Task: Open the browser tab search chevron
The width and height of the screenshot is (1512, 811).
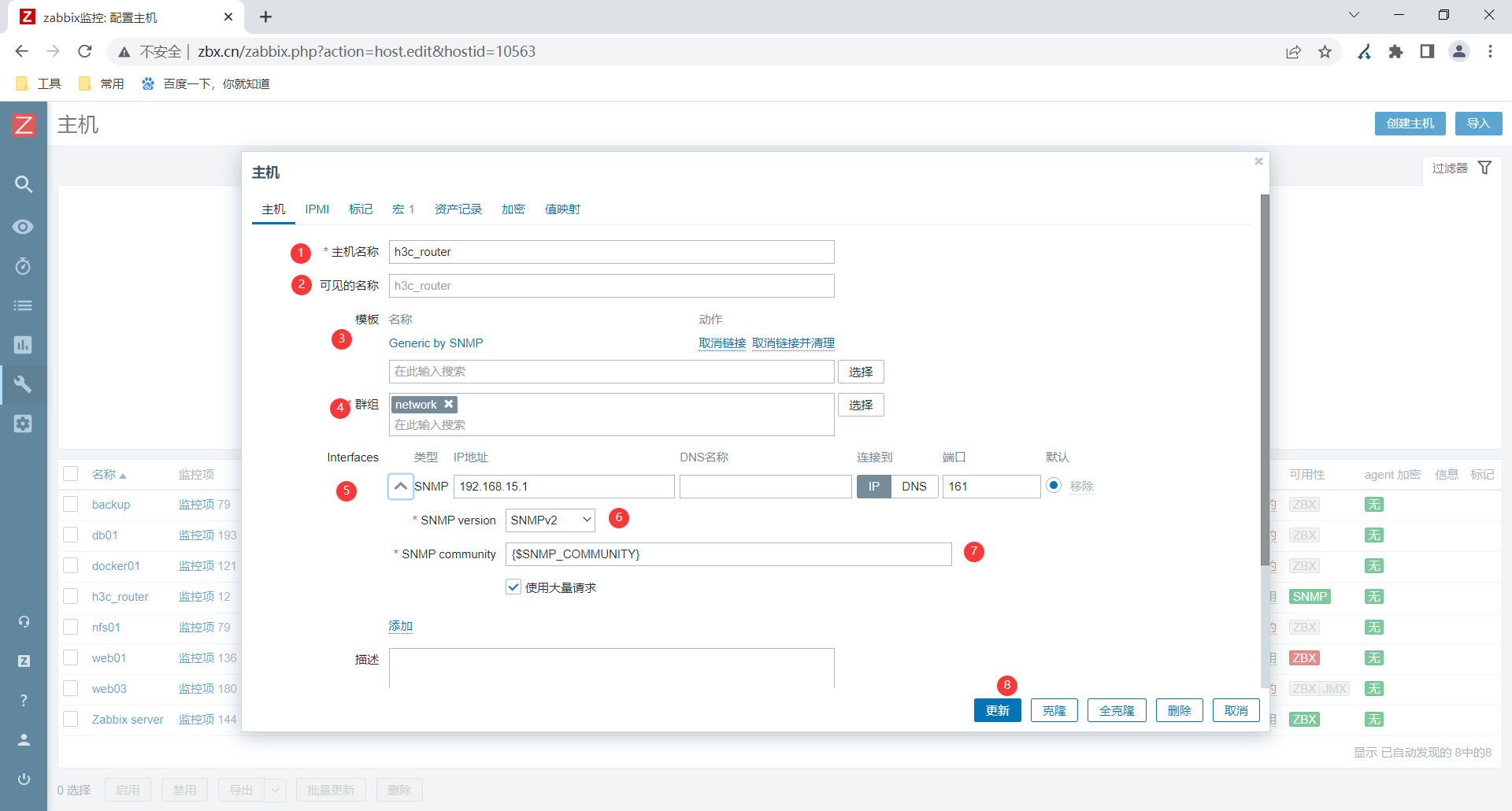Action: pyautogui.click(x=1354, y=15)
